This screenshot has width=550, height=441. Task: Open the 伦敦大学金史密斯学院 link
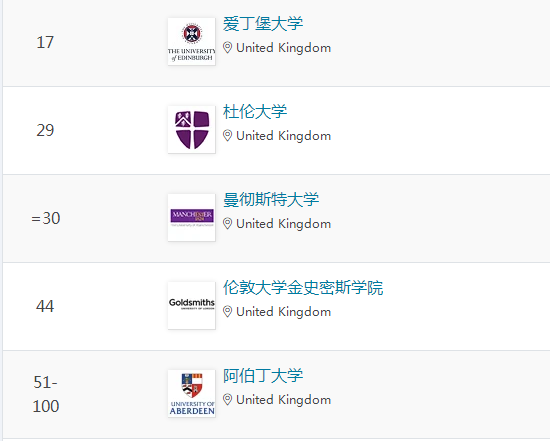click(x=303, y=288)
